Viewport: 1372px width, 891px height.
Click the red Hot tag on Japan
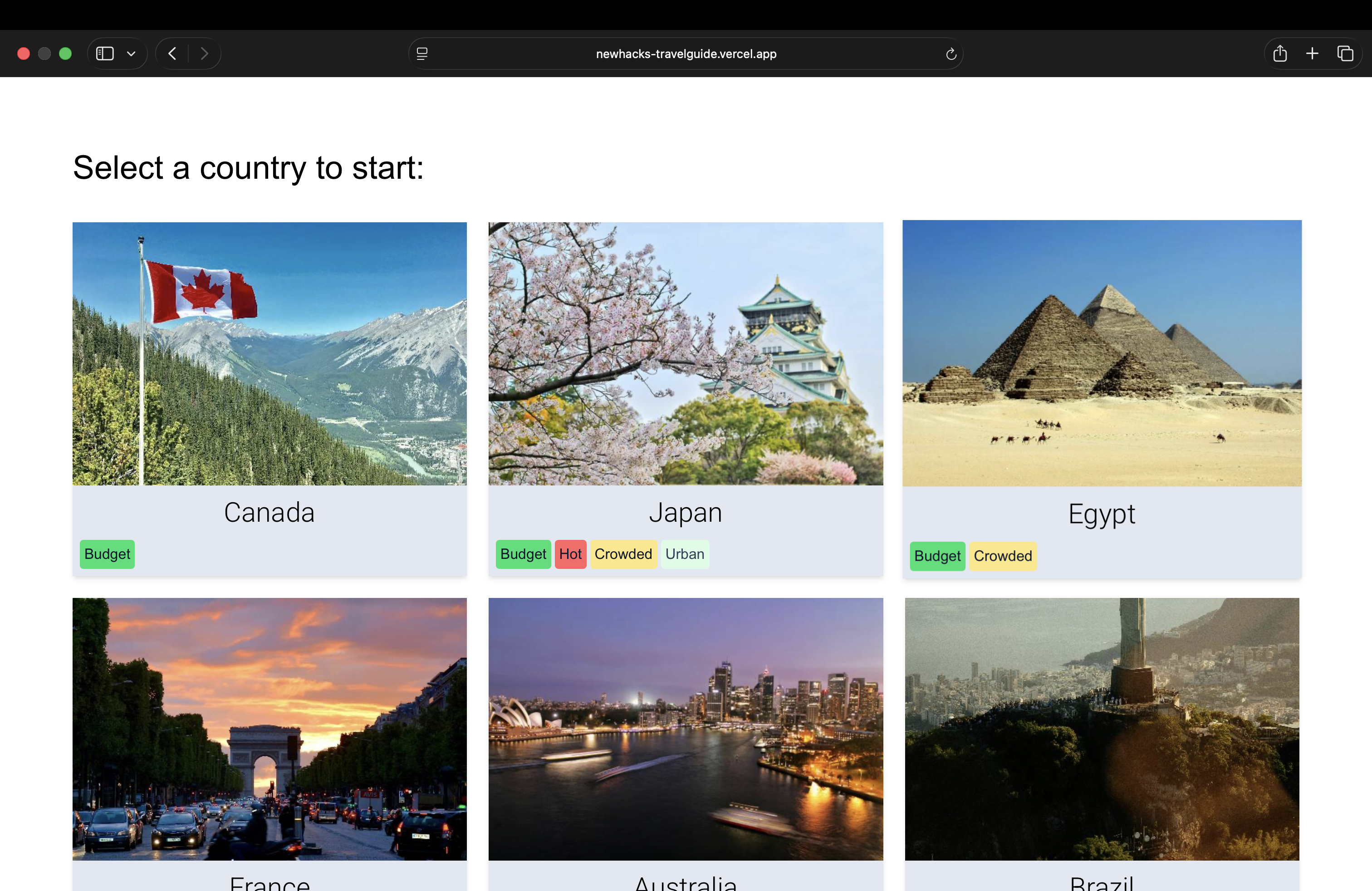tap(570, 554)
